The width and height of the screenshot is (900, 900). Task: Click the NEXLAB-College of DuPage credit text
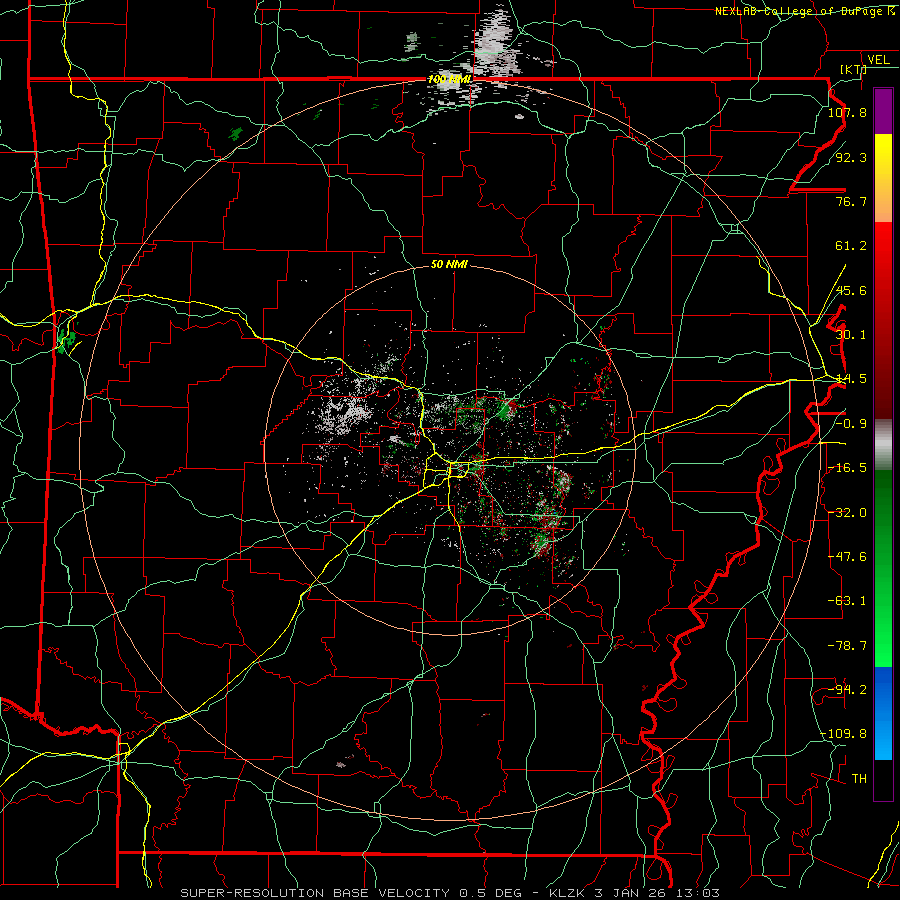tap(800, 11)
